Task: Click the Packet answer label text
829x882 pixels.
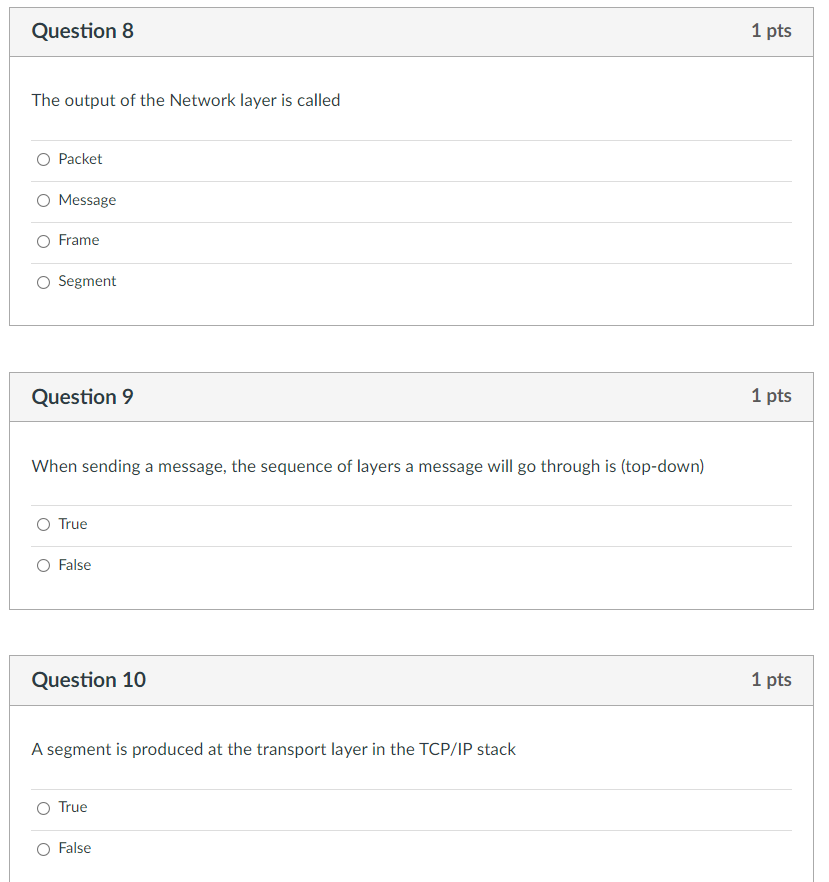Action: 80,159
